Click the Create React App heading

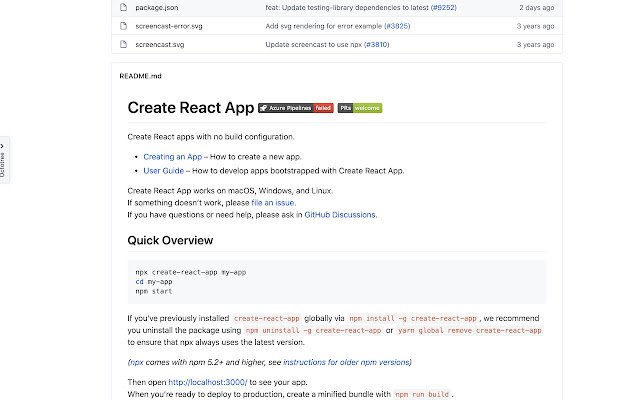(x=191, y=108)
